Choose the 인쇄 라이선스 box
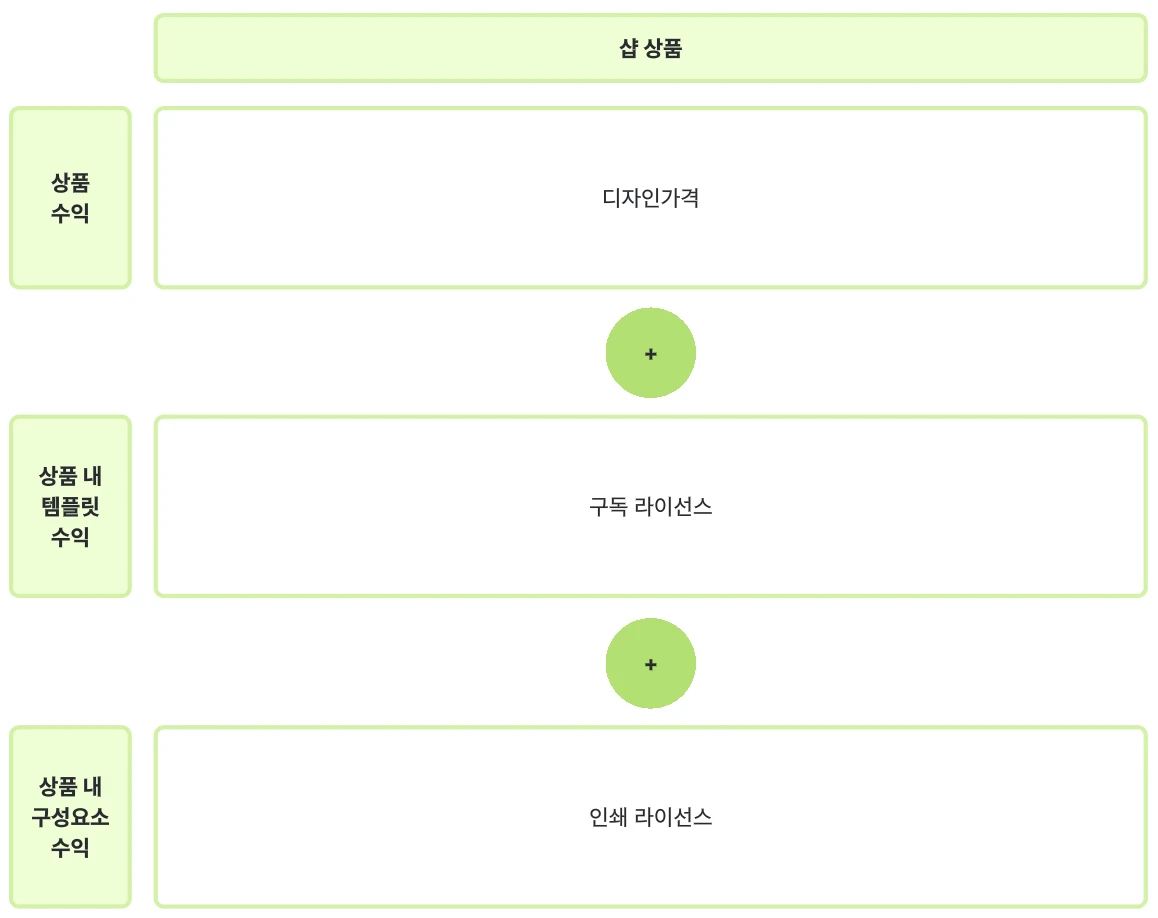Viewport: 1158px width, 918px height. pos(651,817)
